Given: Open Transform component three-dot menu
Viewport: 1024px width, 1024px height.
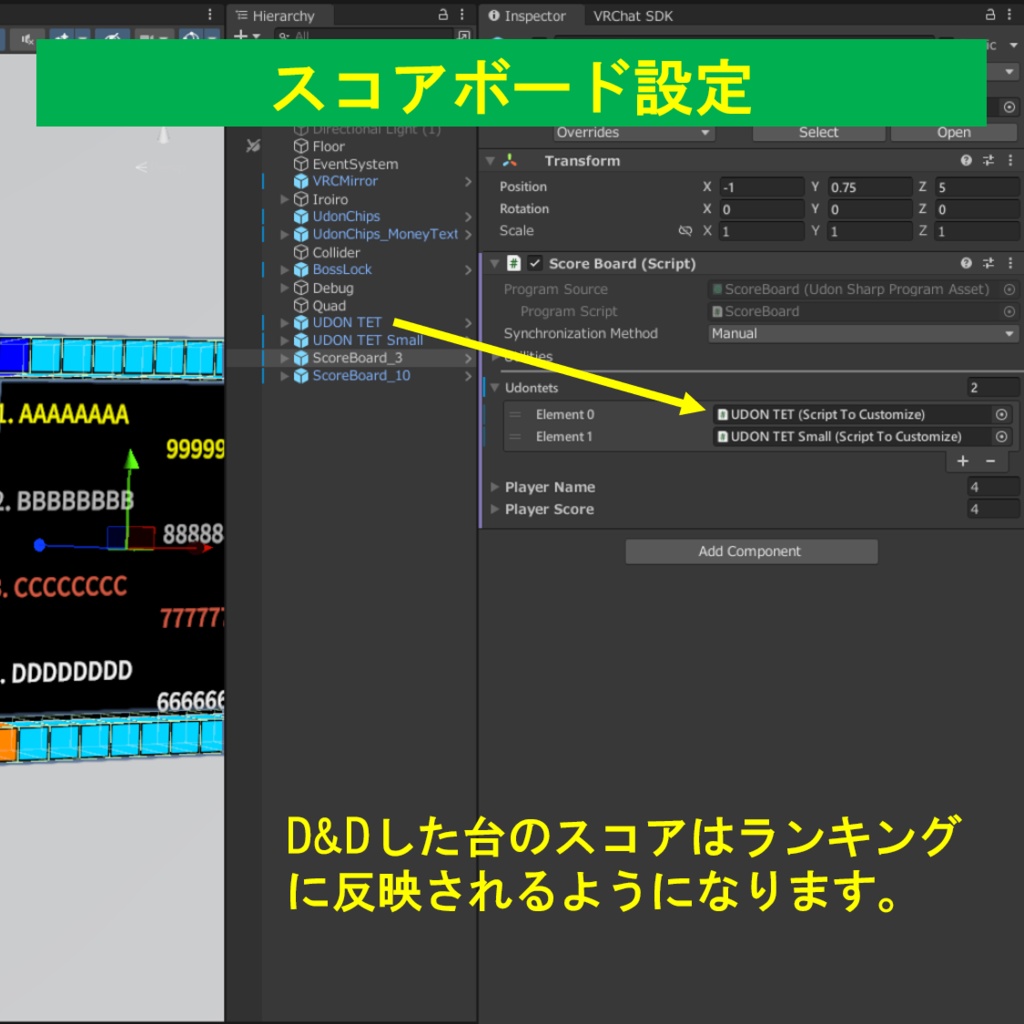Looking at the screenshot, I should [x=1010, y=161].
